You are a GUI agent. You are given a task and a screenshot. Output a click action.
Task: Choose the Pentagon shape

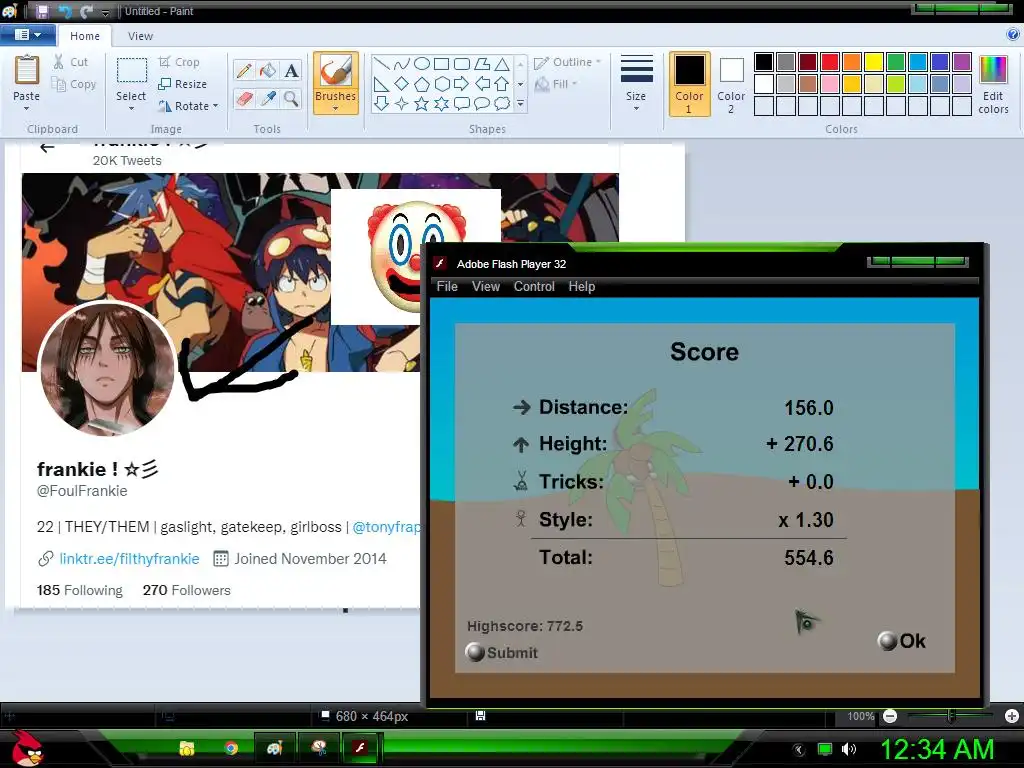(x=422, y=84)
